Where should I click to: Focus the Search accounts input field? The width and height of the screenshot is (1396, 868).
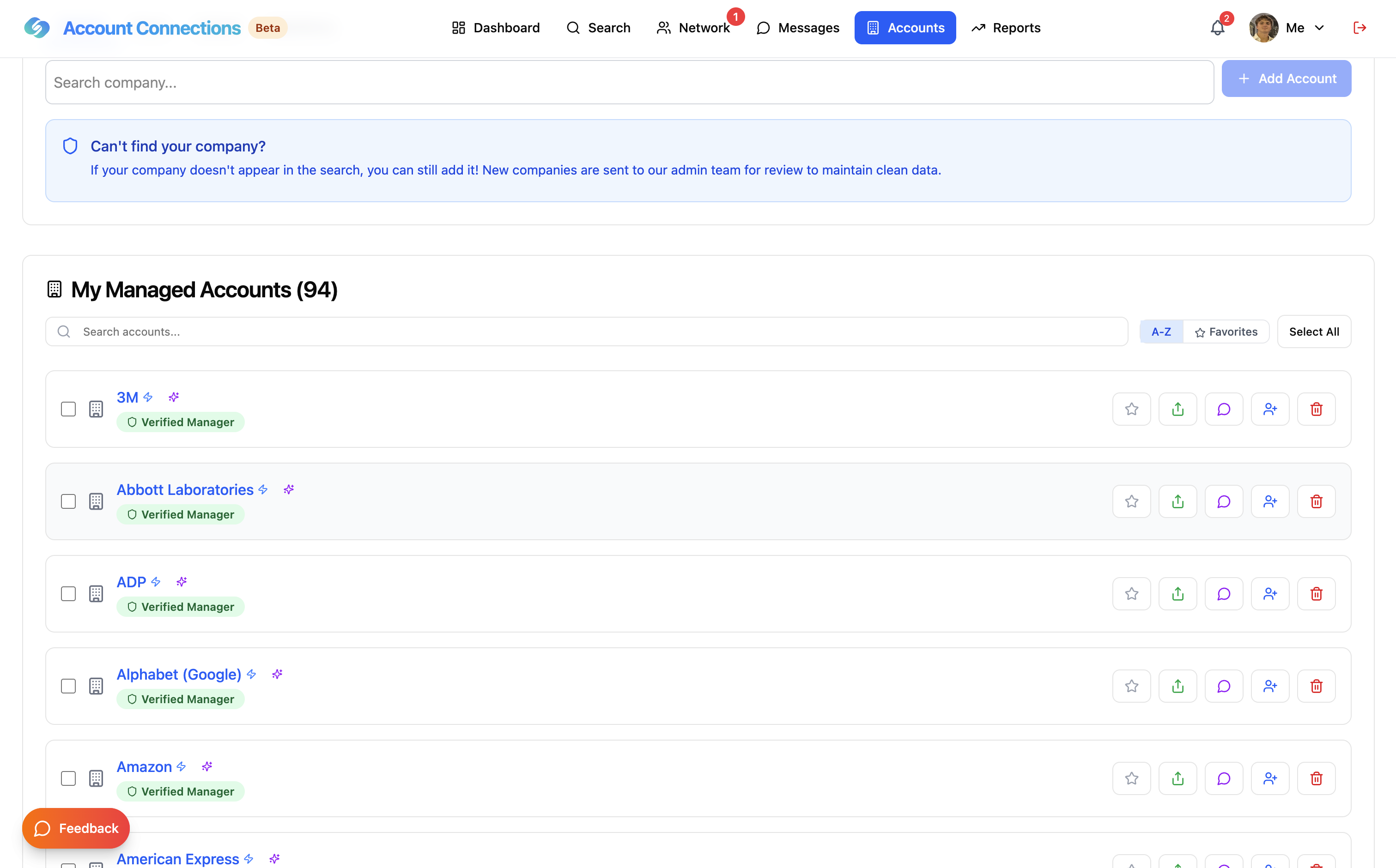[x=586, y=332]
